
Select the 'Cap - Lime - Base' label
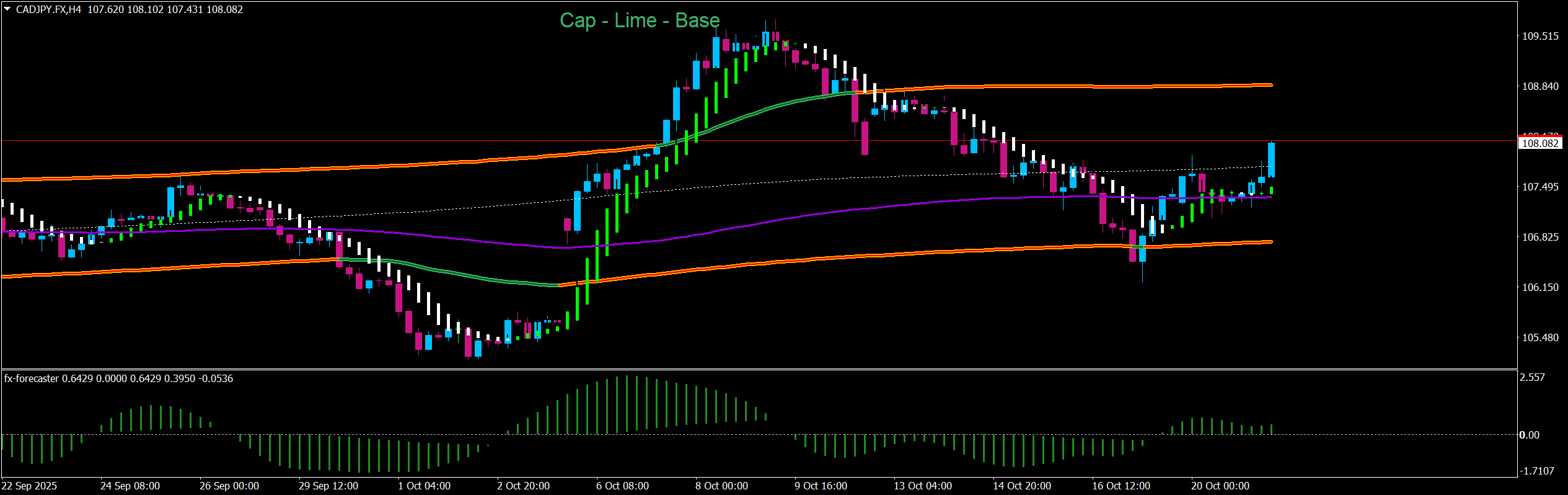639,20
